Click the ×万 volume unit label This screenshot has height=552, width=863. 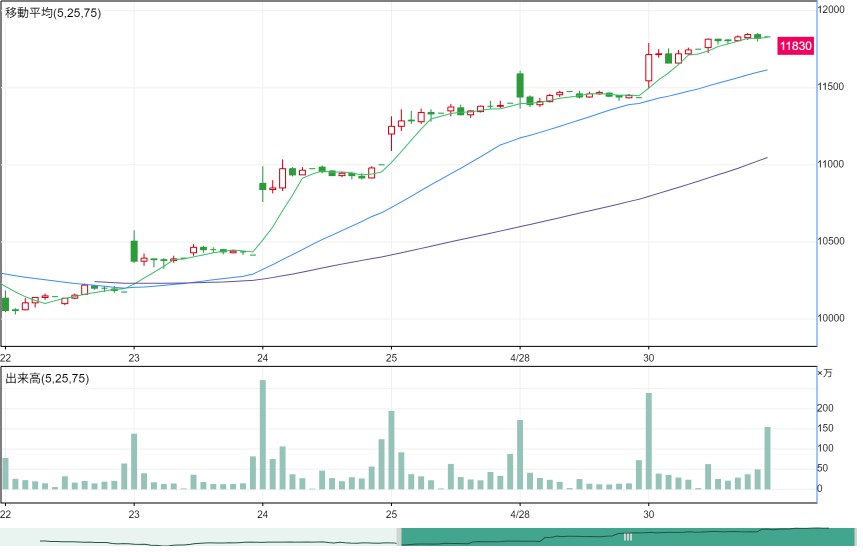(x=825, y=373)
